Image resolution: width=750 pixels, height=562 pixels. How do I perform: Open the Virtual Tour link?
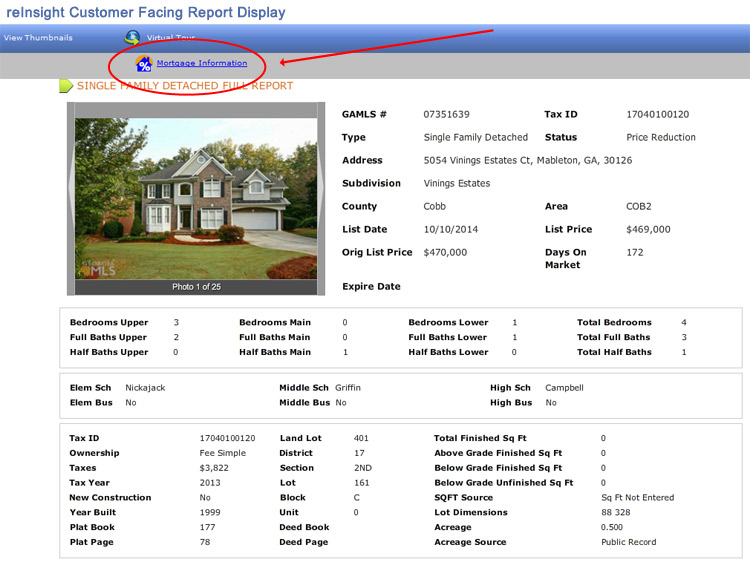click(x=171, y=38)
